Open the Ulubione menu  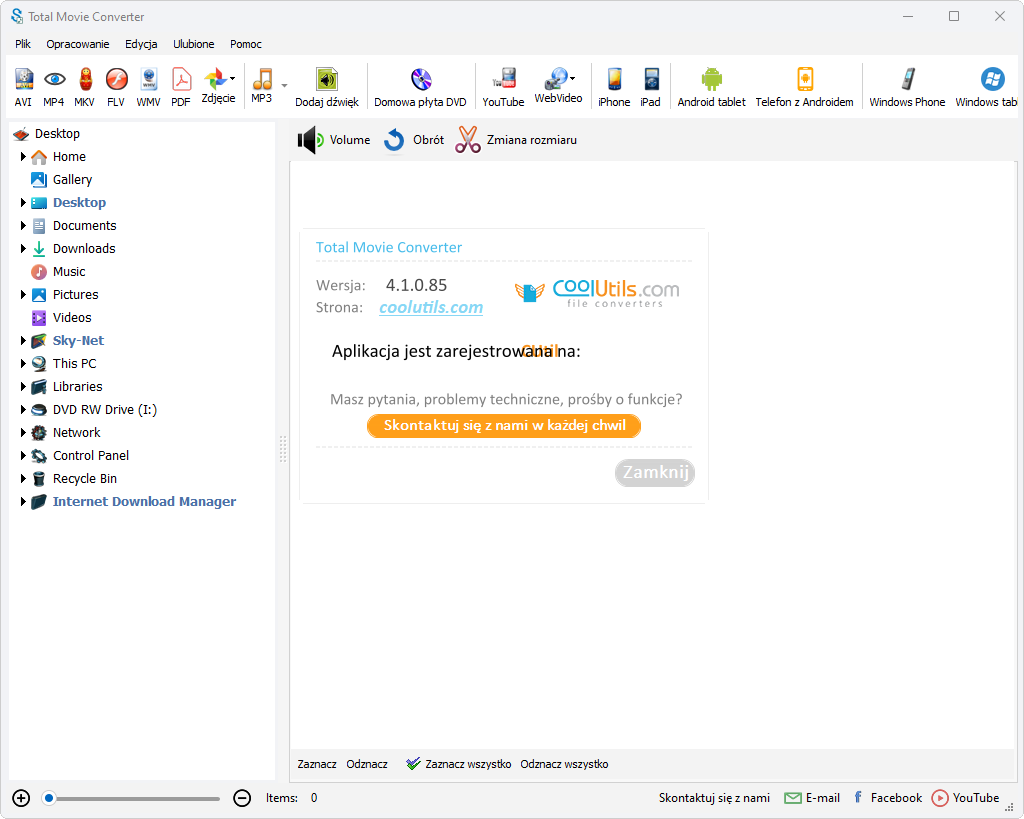coord(193,44)
